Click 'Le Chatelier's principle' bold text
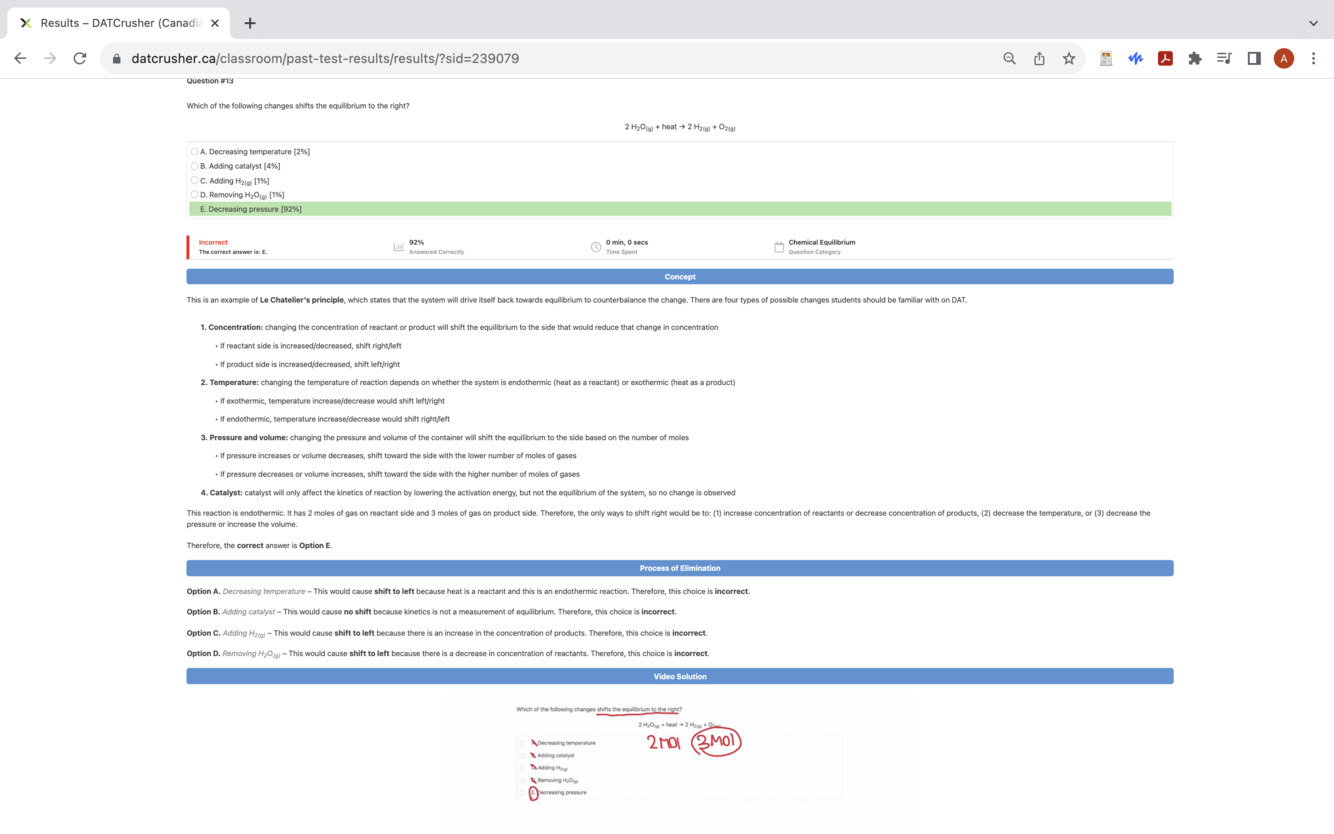Viewport: 1334px width, 834px height. coord(302,299)
